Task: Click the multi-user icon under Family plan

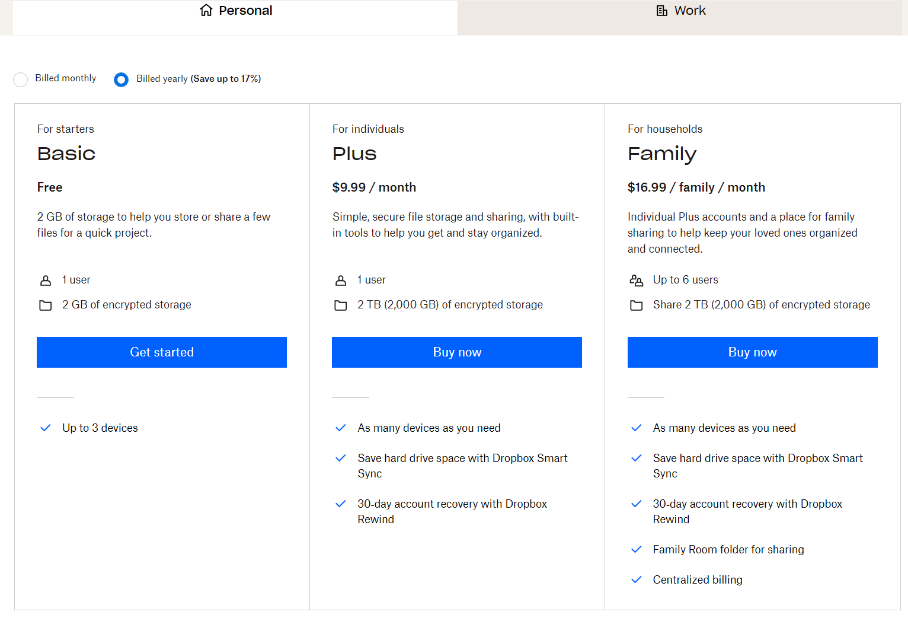Action: (x=636, y=281)
